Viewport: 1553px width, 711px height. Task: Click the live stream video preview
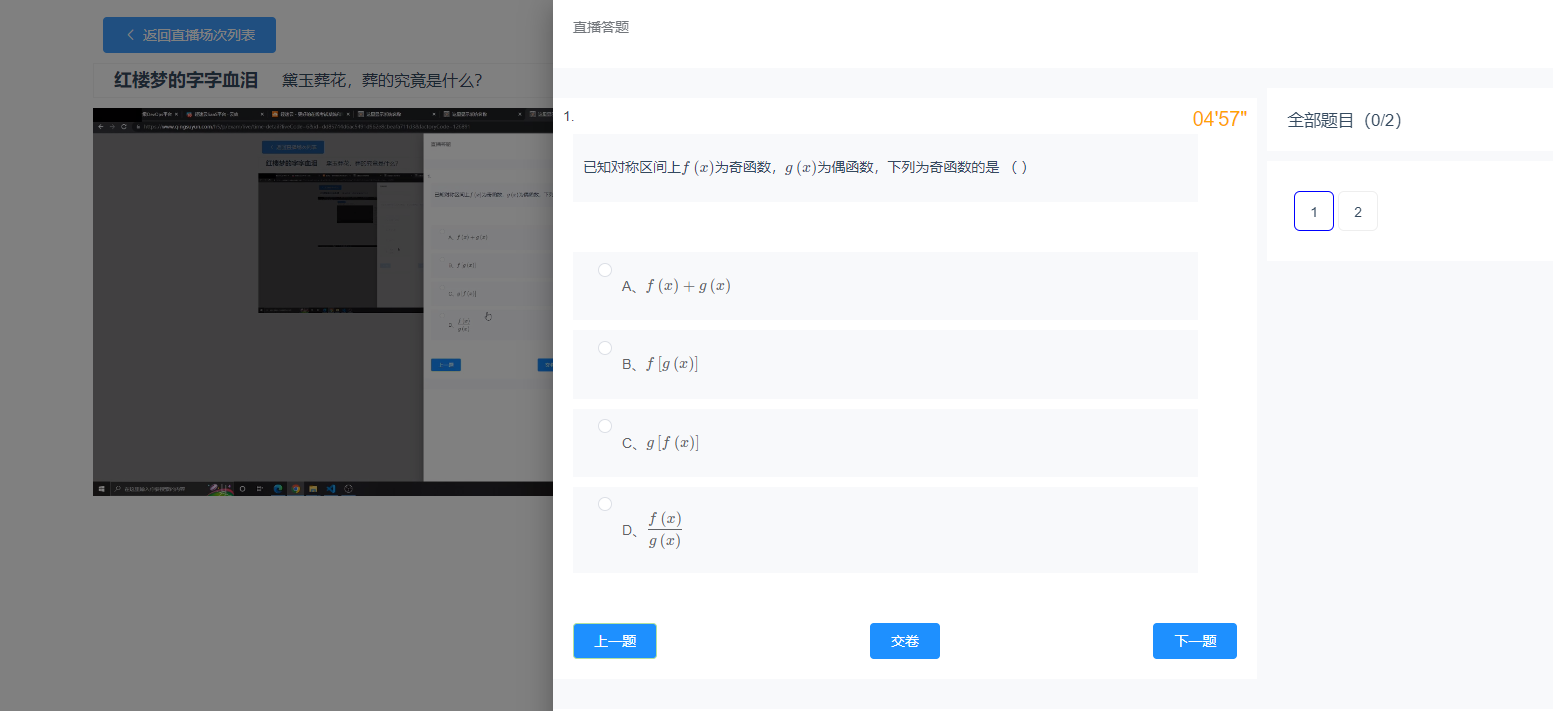point(323,302)
